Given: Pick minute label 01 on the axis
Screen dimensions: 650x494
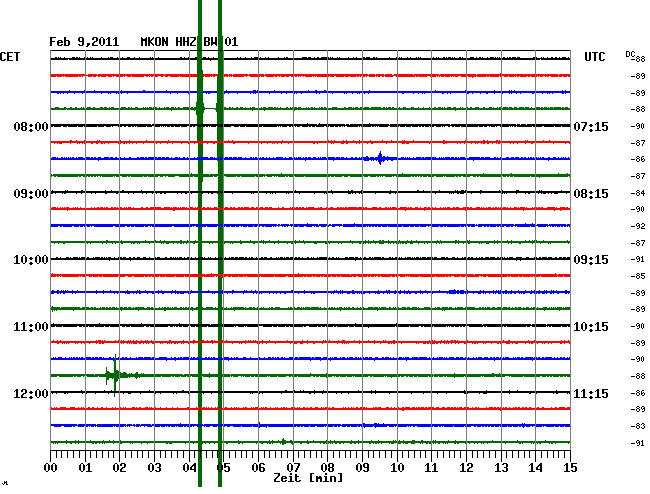Looking at the screenshot, I should pos(85,468).
